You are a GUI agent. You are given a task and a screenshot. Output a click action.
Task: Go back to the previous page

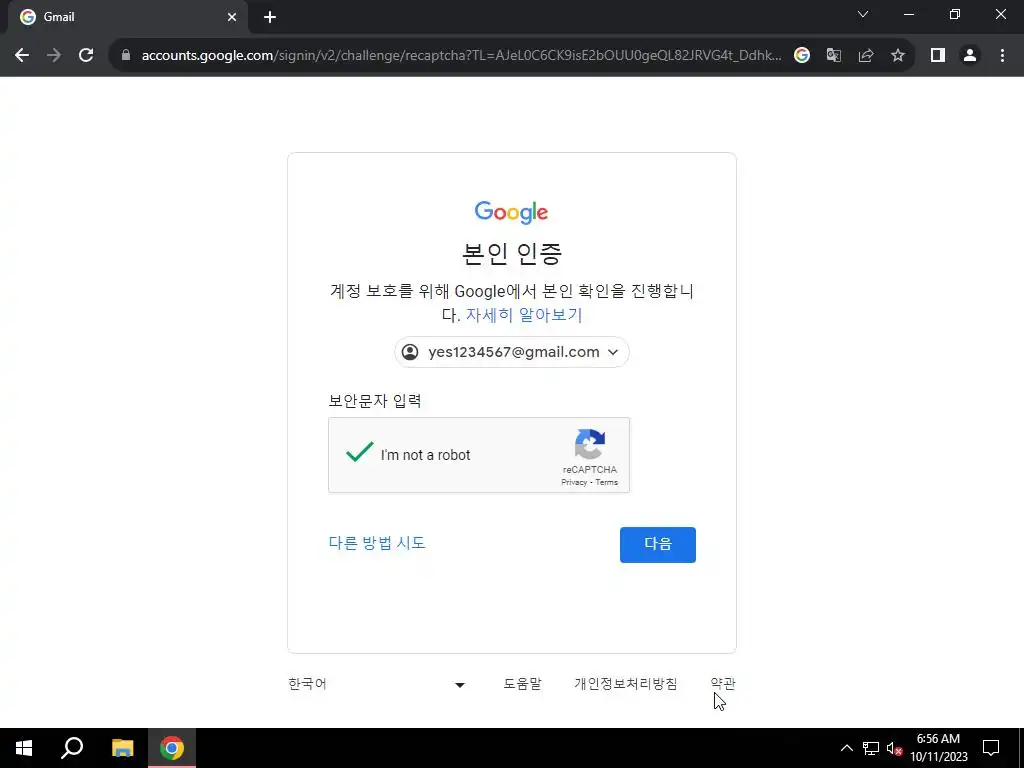(22, 56)
